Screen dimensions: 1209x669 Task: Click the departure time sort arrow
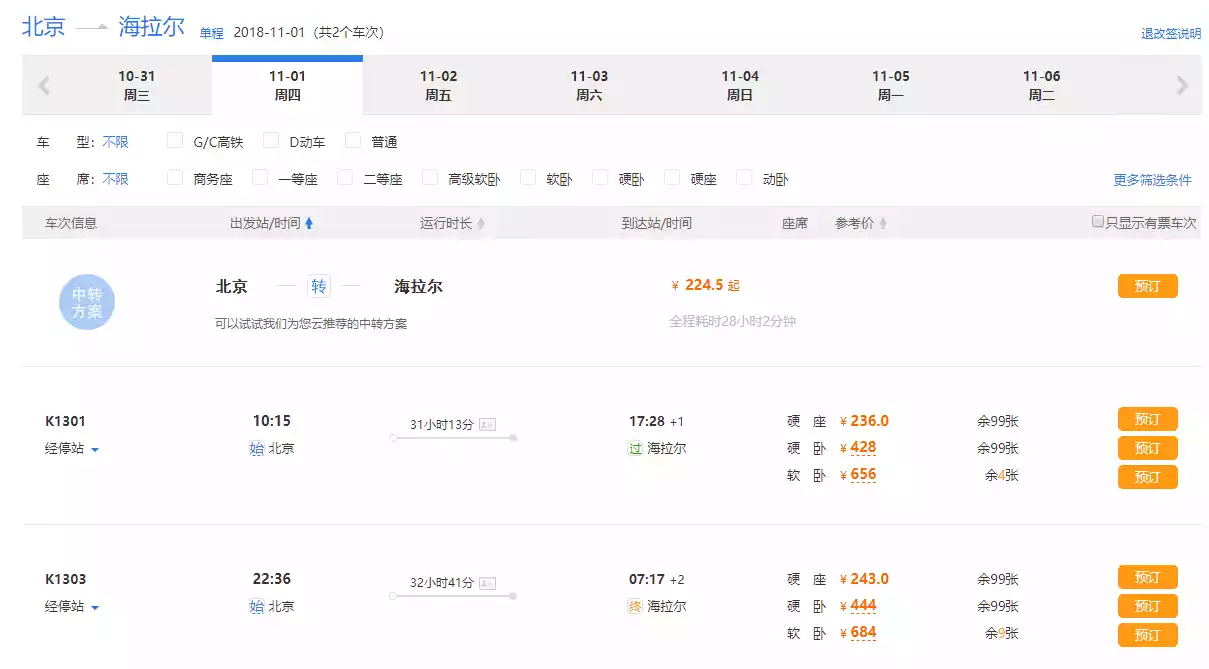[309, 224]
